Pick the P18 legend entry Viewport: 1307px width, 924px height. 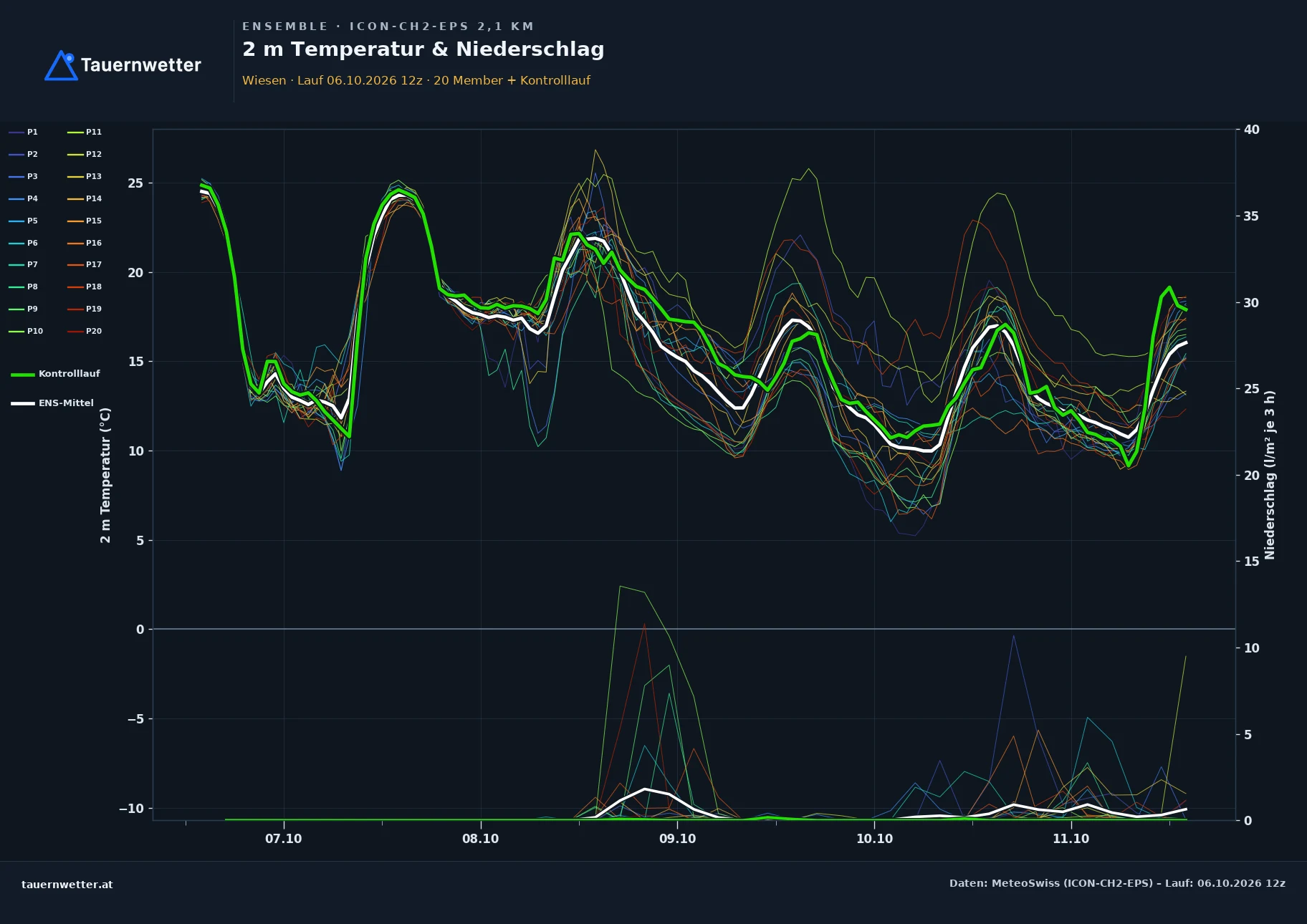[85, 287]
